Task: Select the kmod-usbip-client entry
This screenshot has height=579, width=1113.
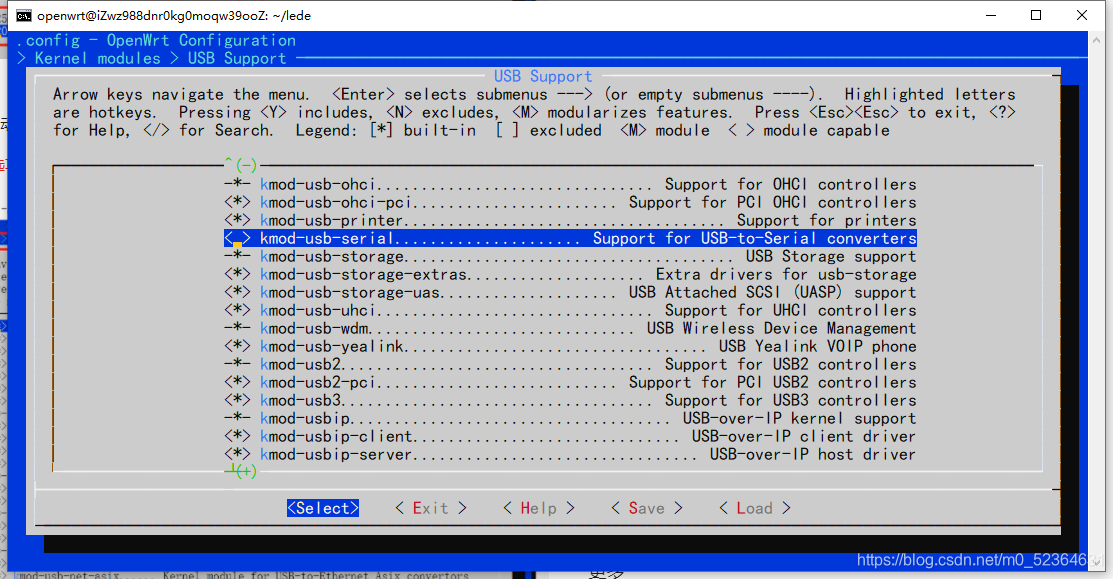Action: [x=570, y=436]
